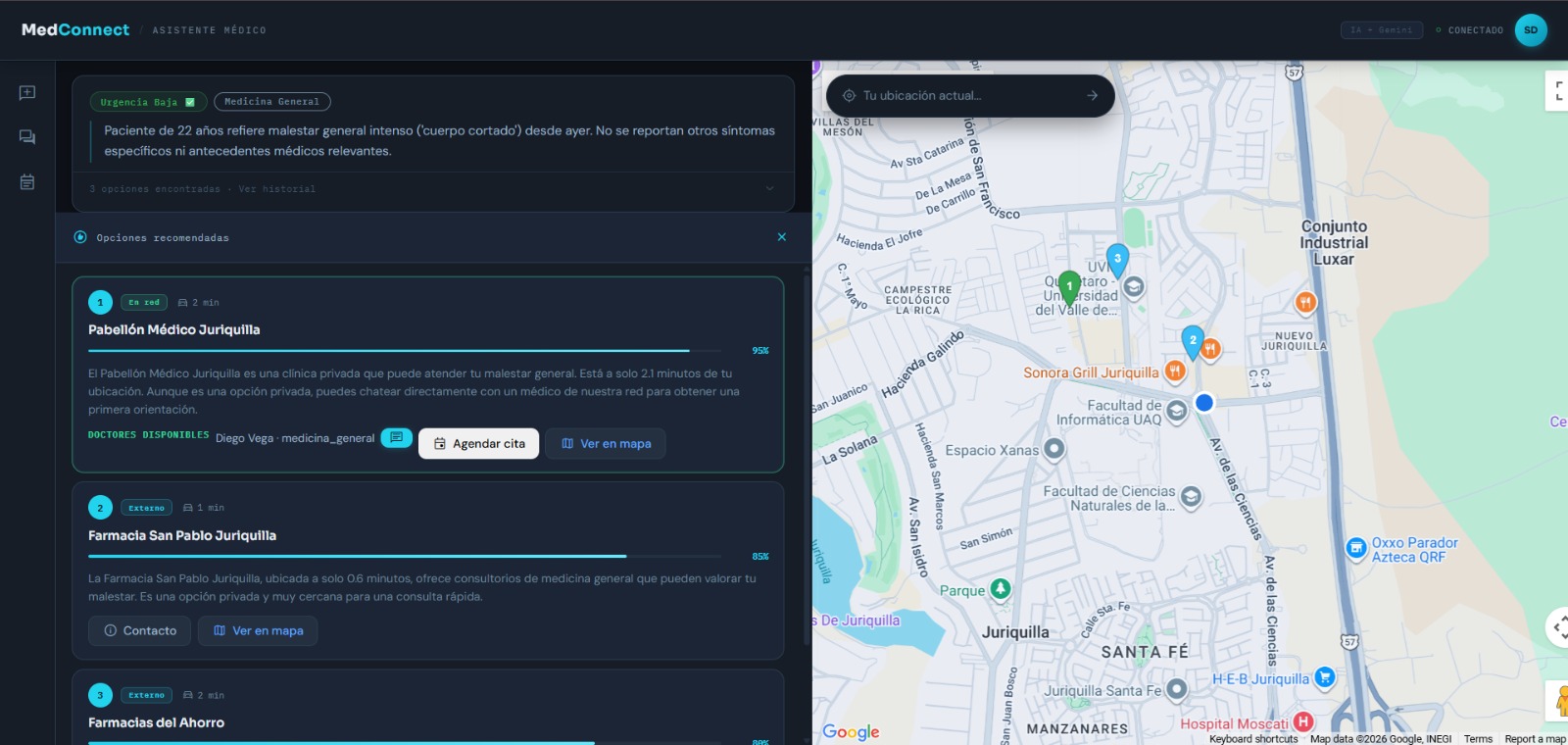Focus the Tu ubicación actual input

coord(969,96)
